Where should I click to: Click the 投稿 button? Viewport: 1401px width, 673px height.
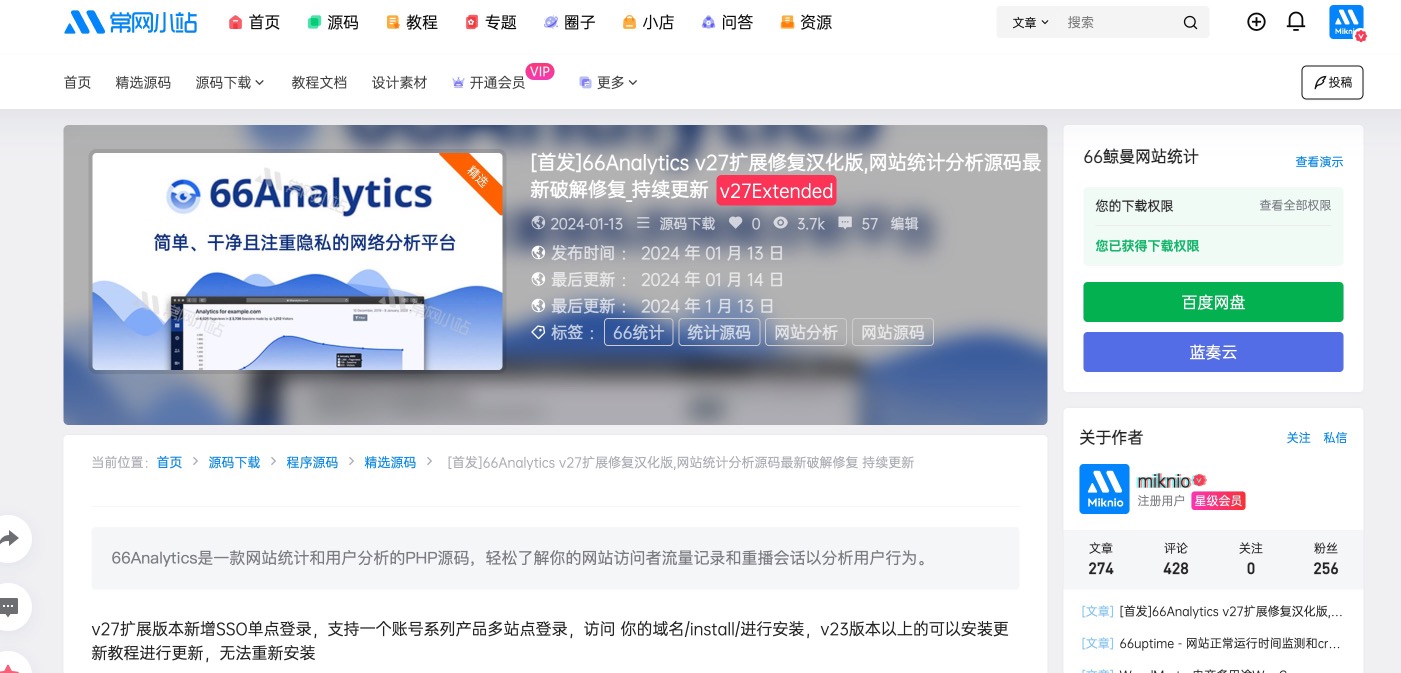(x=1332, y=83)
